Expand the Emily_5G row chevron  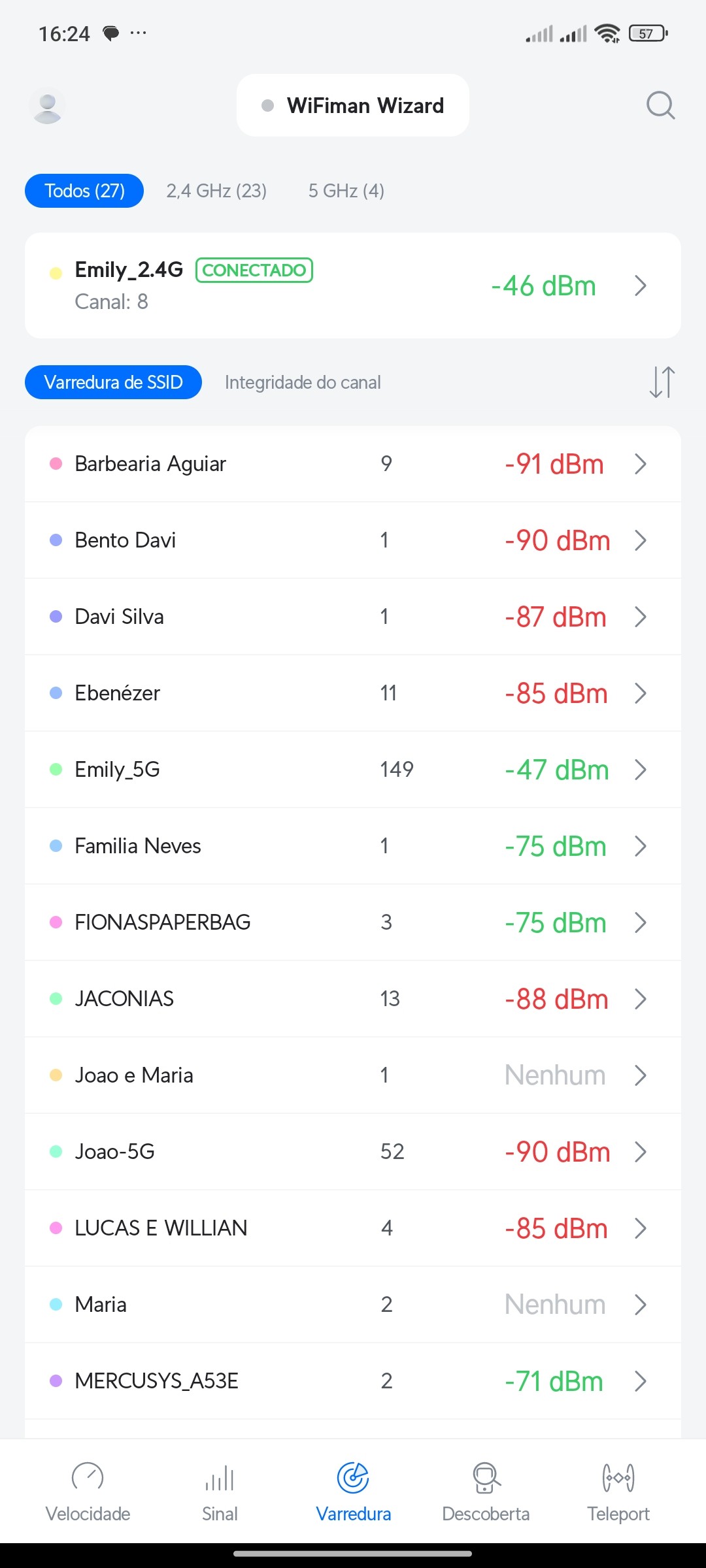click(x=641, y=770)
